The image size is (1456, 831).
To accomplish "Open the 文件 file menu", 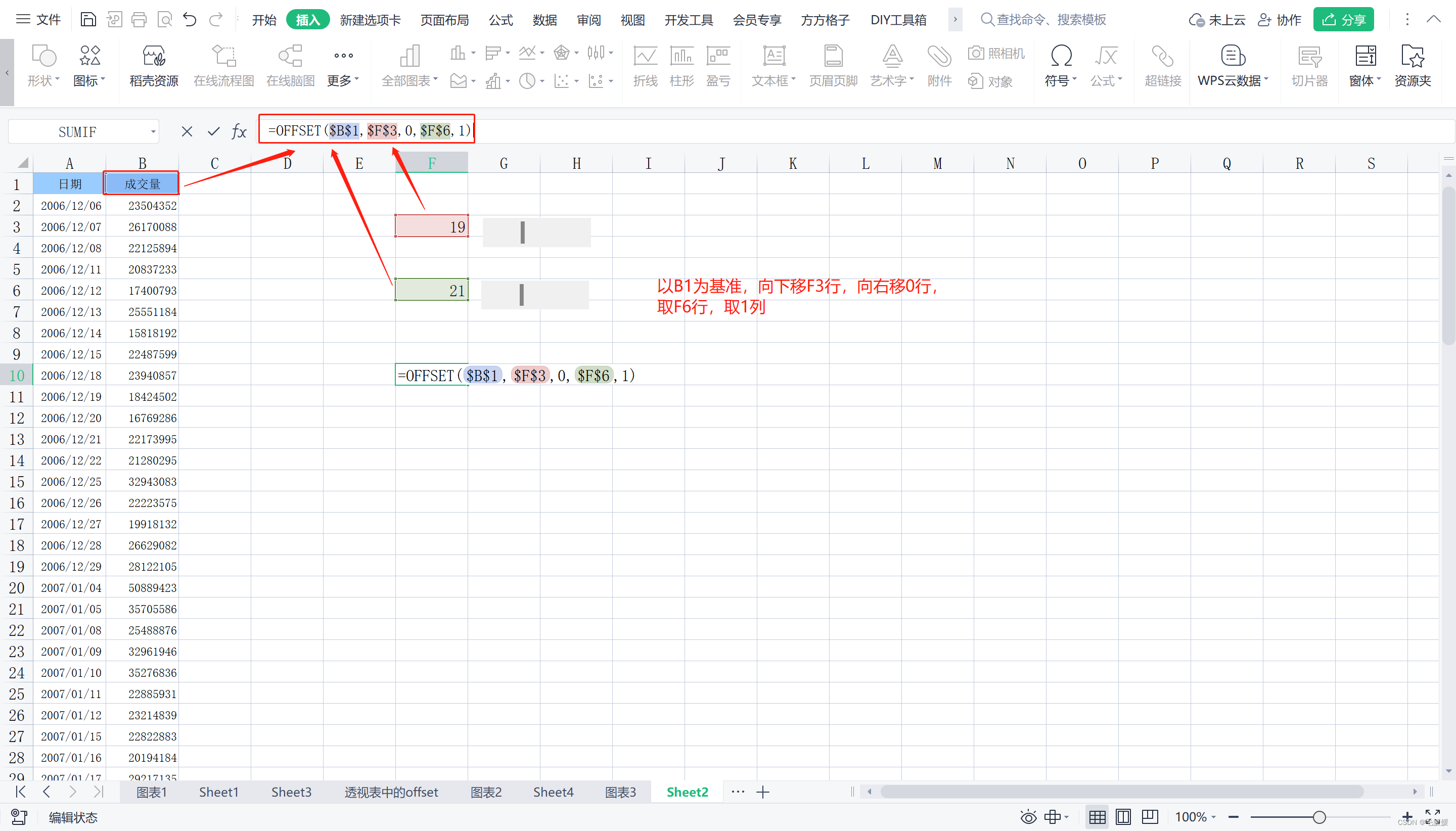I will point(38,20).
